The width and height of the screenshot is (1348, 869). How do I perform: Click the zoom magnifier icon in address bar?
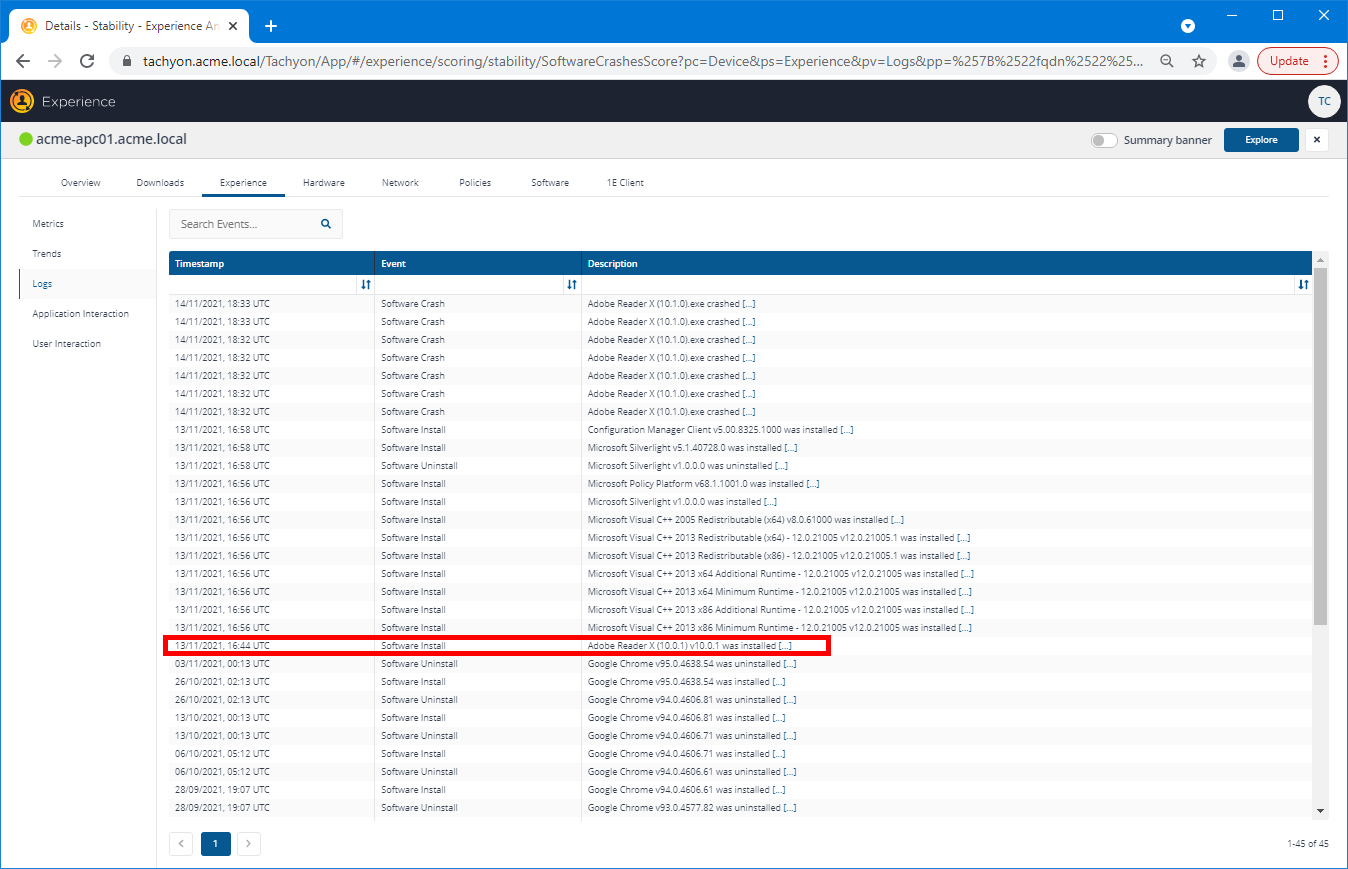point(1167,61)
